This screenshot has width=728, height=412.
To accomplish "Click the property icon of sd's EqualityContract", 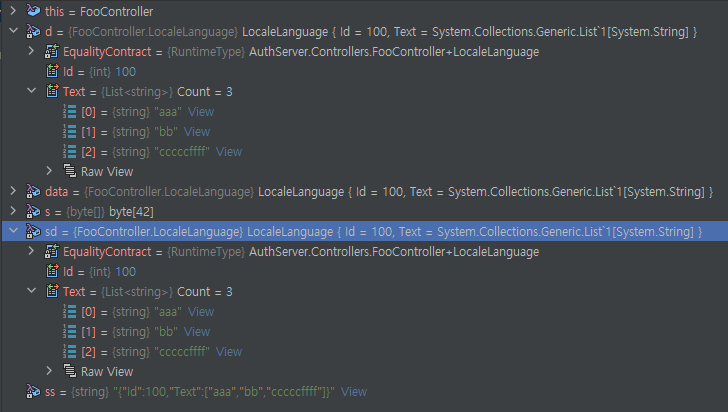I will 52,251.
